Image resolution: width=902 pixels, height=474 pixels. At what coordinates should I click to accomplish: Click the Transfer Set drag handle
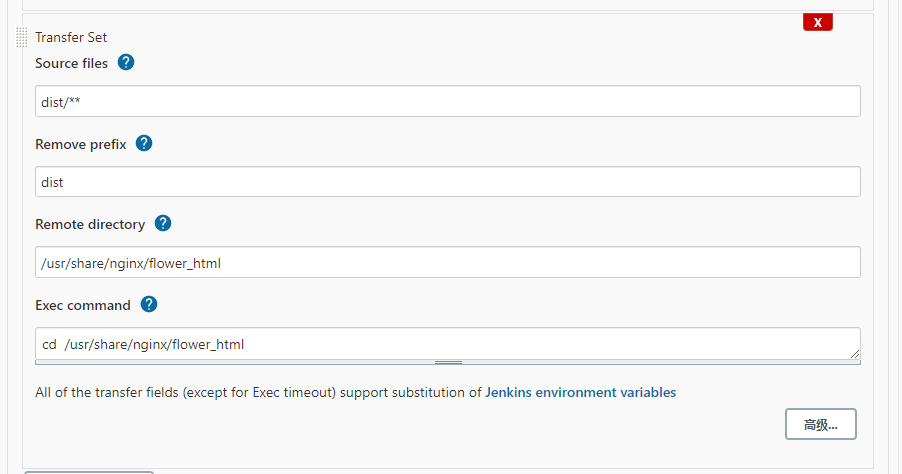pyautogui.click(x=21, y=38)
